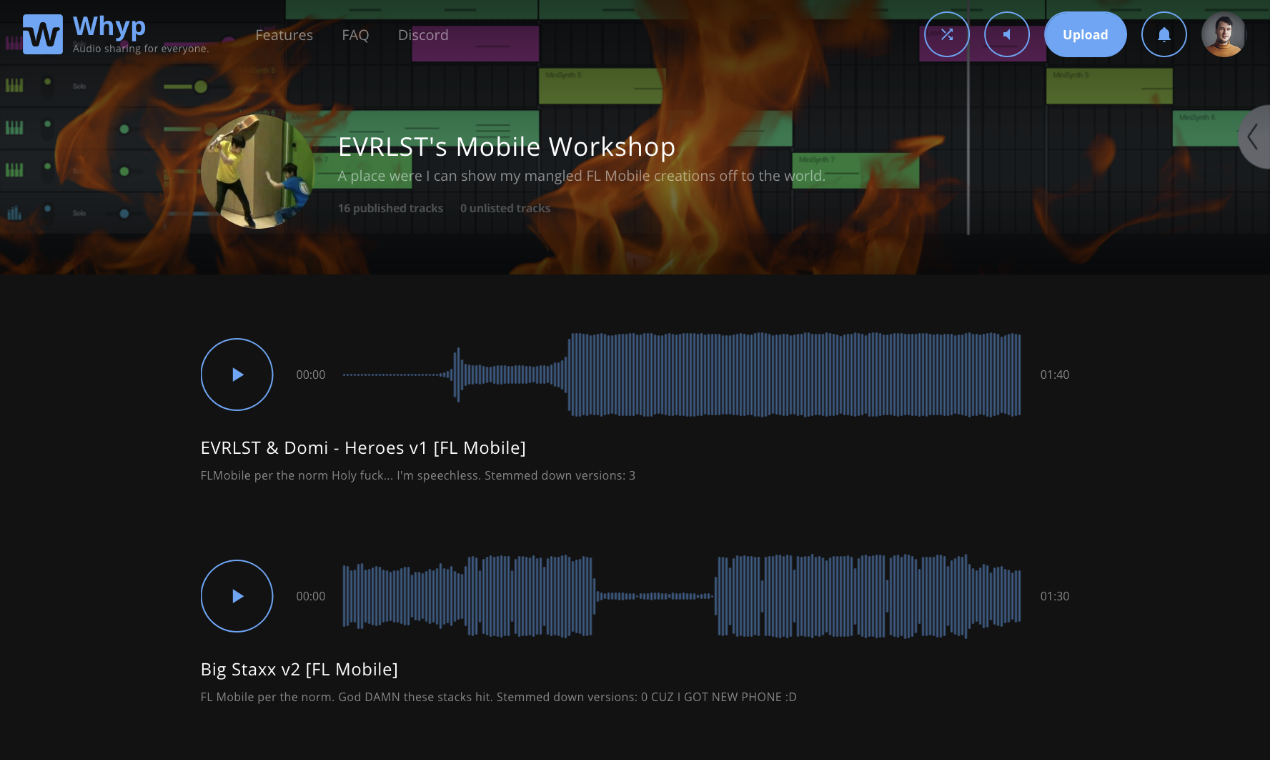Click the profile description about FL Mobile creations

click(582, 176)
